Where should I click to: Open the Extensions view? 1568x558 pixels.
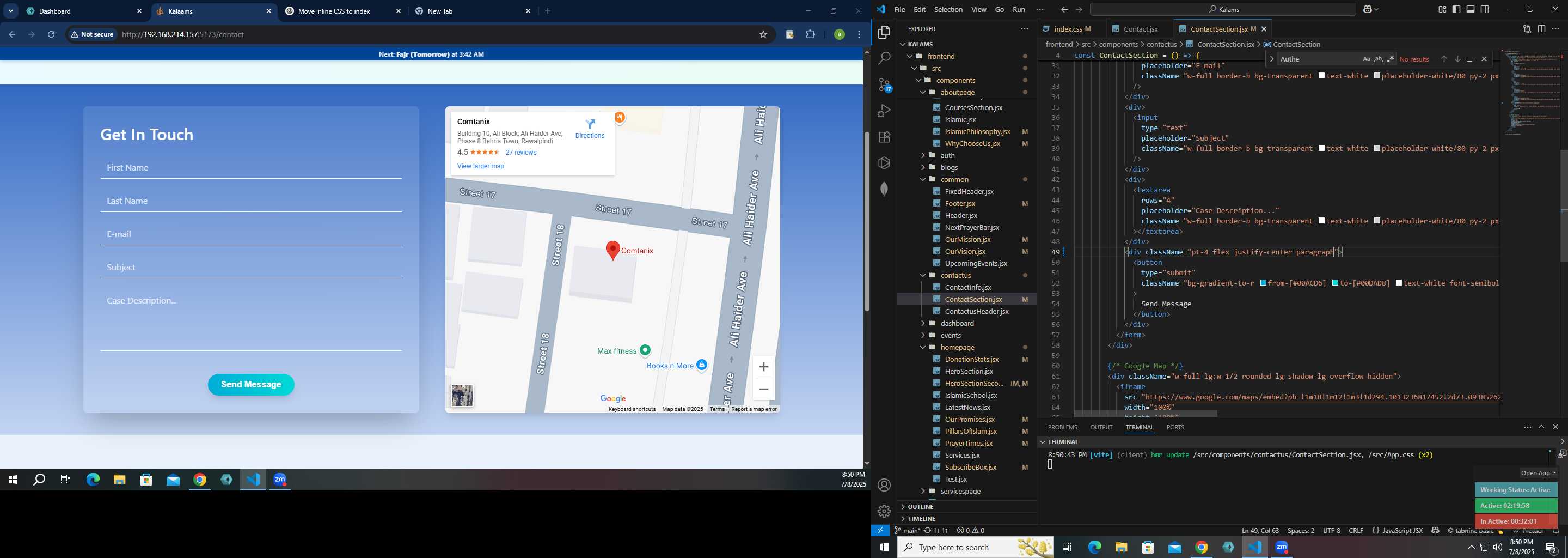[884, 137]
